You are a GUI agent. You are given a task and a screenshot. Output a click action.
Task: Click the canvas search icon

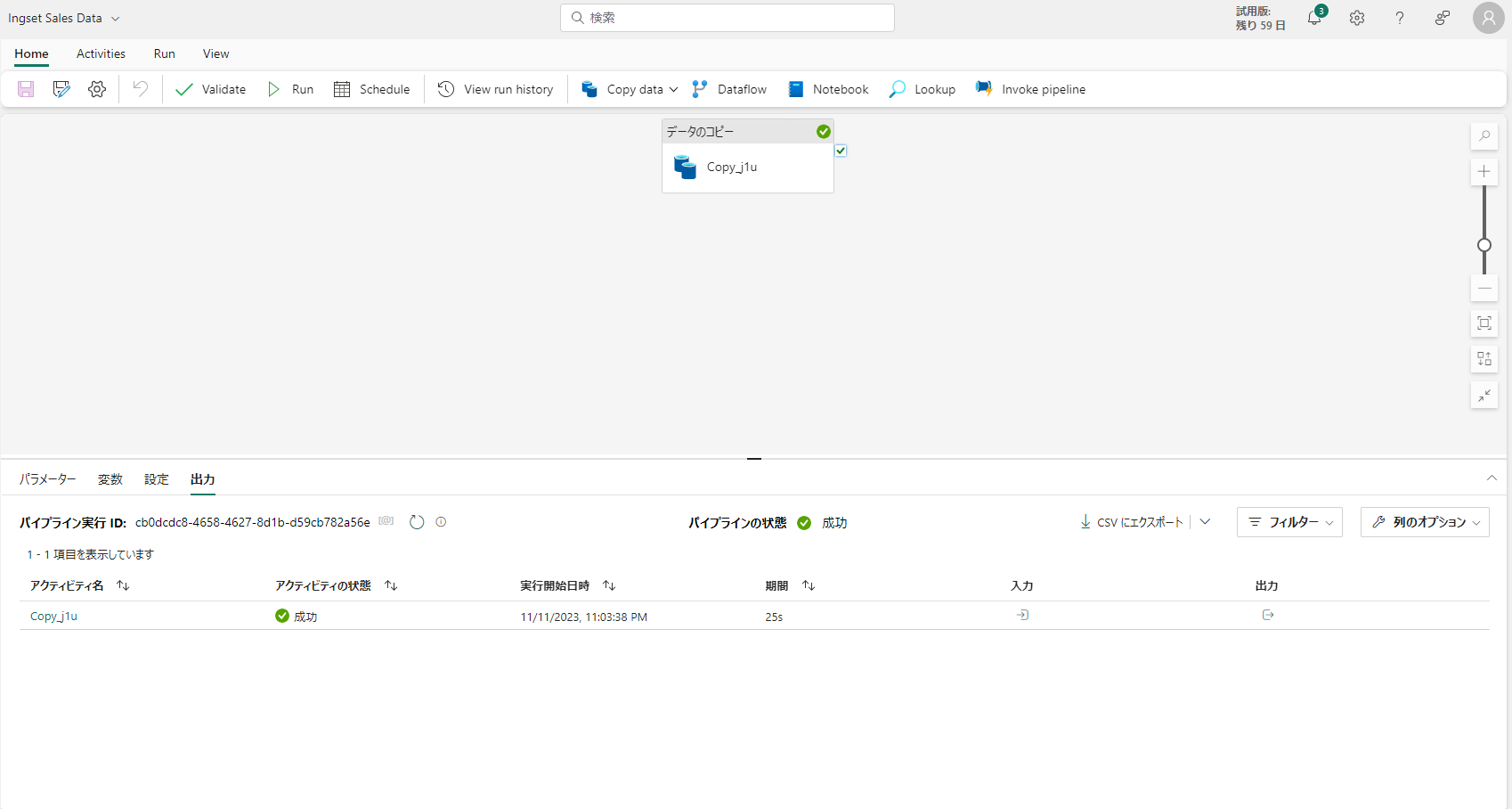pos(1484,136)
